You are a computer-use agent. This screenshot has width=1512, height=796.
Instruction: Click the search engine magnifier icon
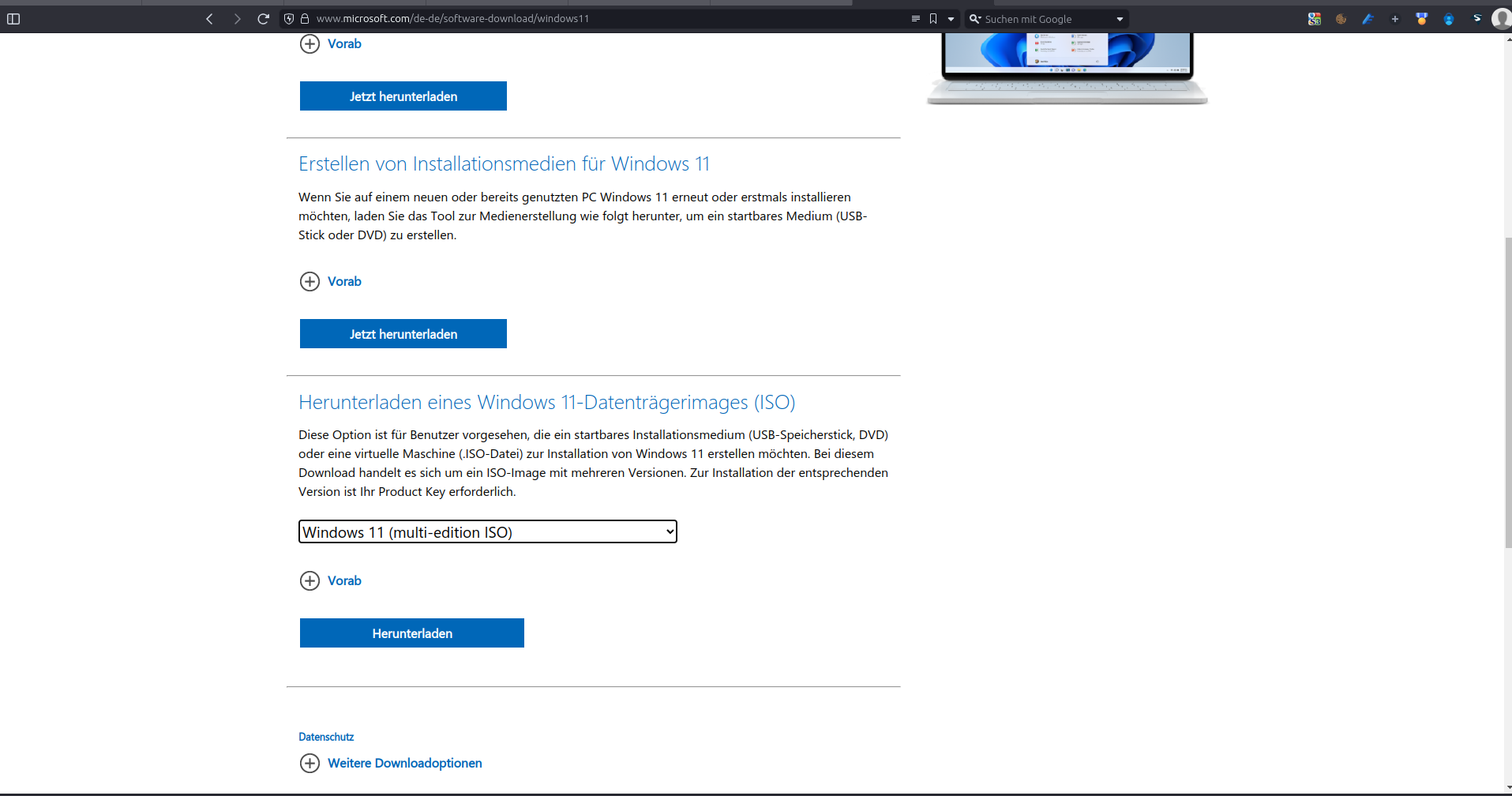pyautogui.click(x=975, y=19)
